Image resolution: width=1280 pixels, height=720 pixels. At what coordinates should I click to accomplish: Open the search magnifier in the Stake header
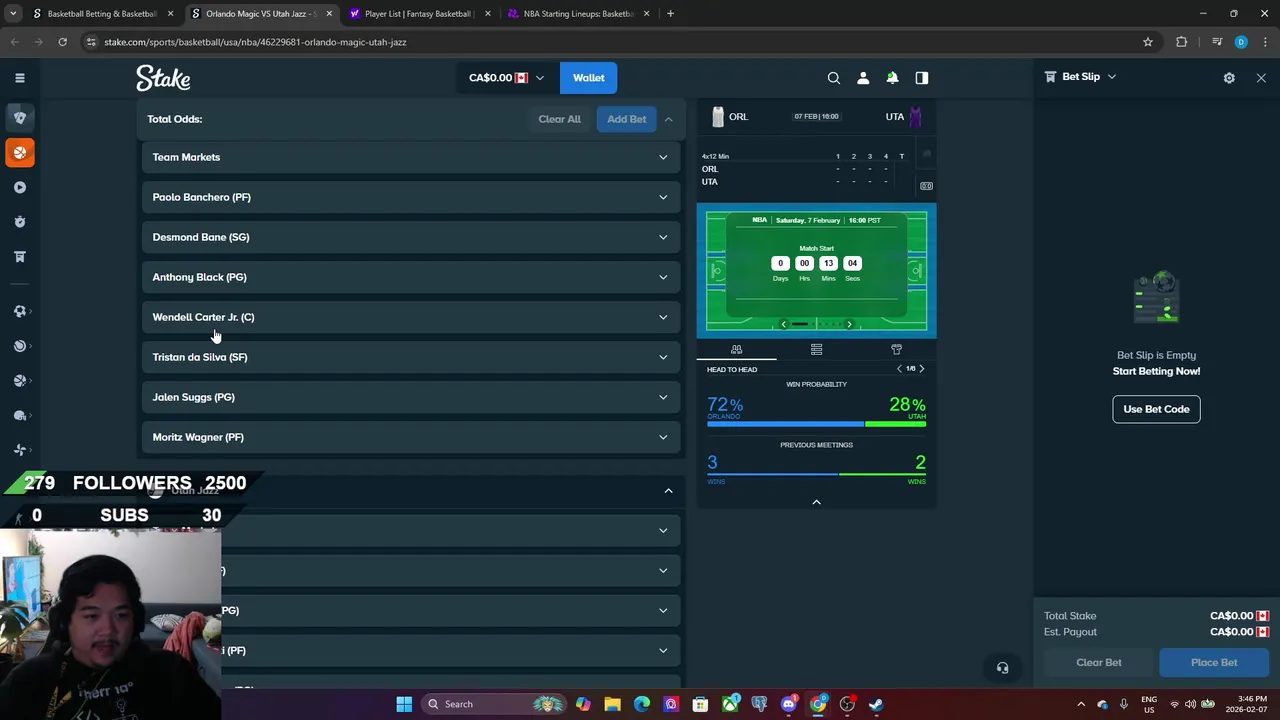tap(833, 78)
